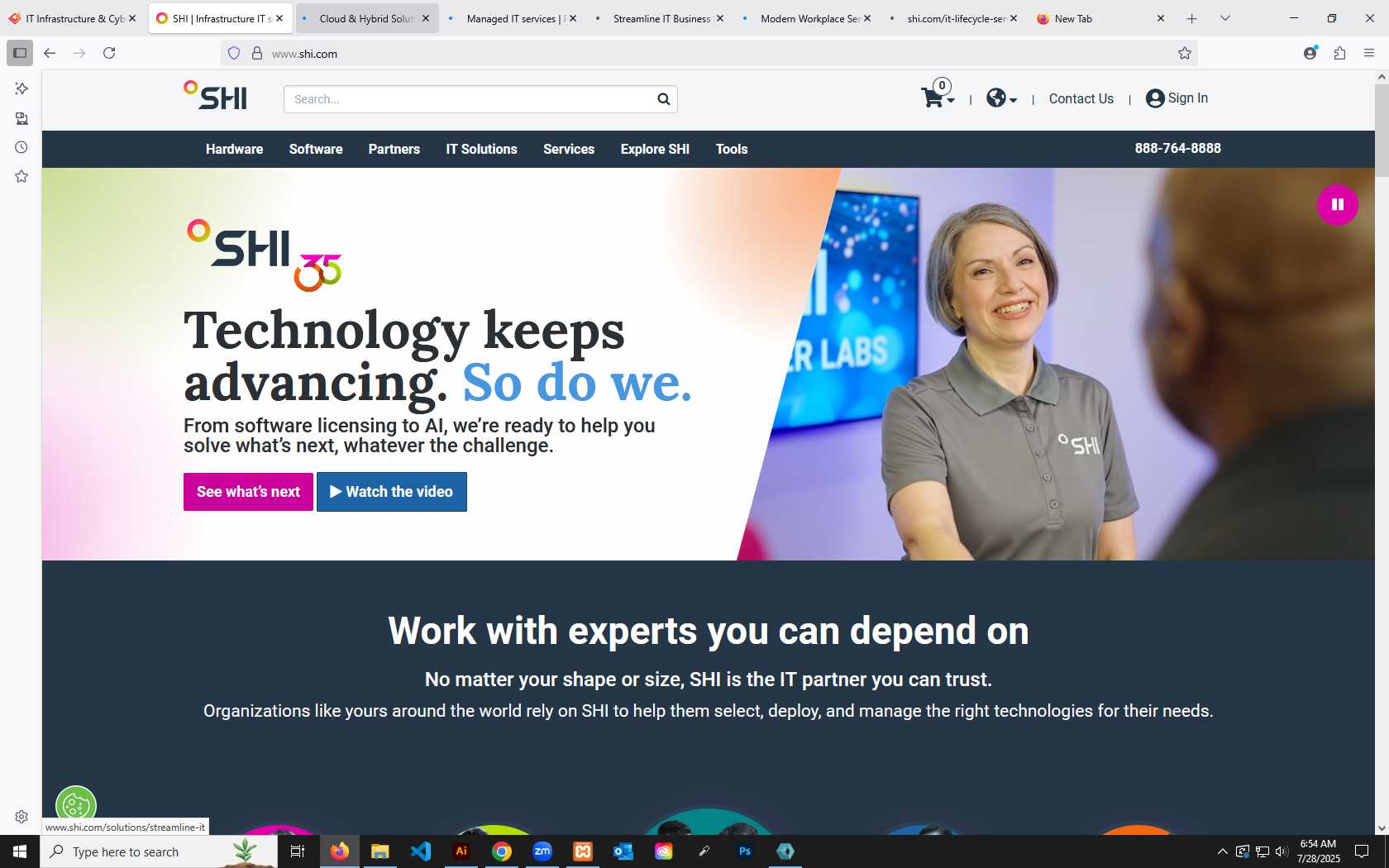
Task: Toggle the Firefox sidebar button
Action: tap(20, 53)
